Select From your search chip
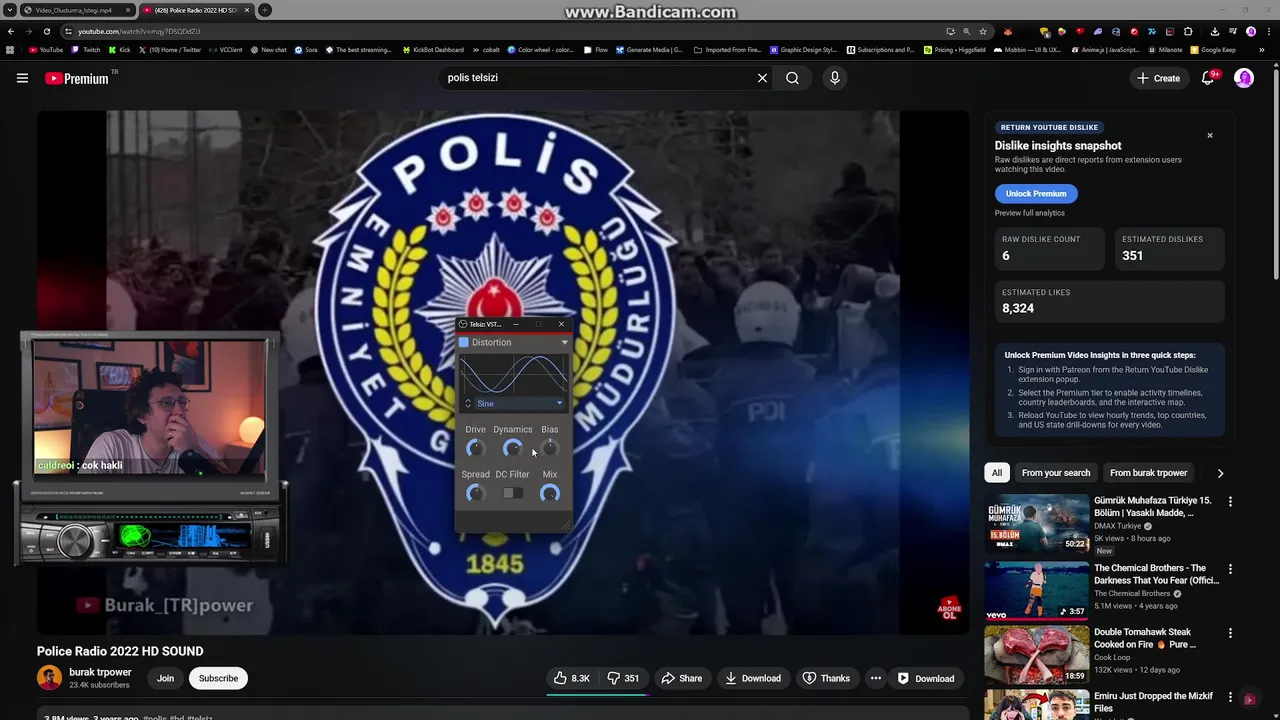 [1056, 473]
